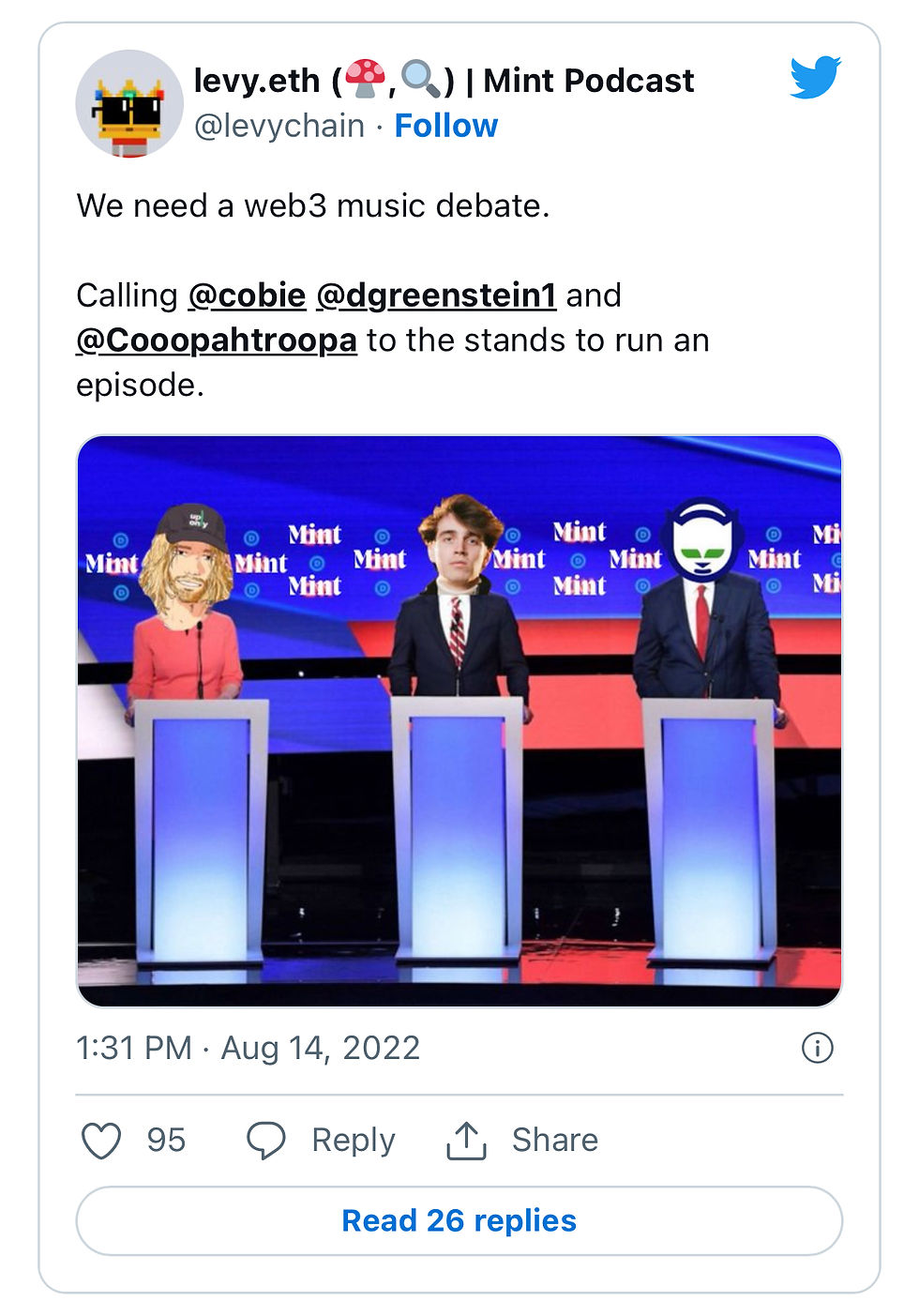Viewport: 919px width, 1316px height.
Task: Open levychain's profile avatar
Action: pyautogui.click(x=128, y=103)
